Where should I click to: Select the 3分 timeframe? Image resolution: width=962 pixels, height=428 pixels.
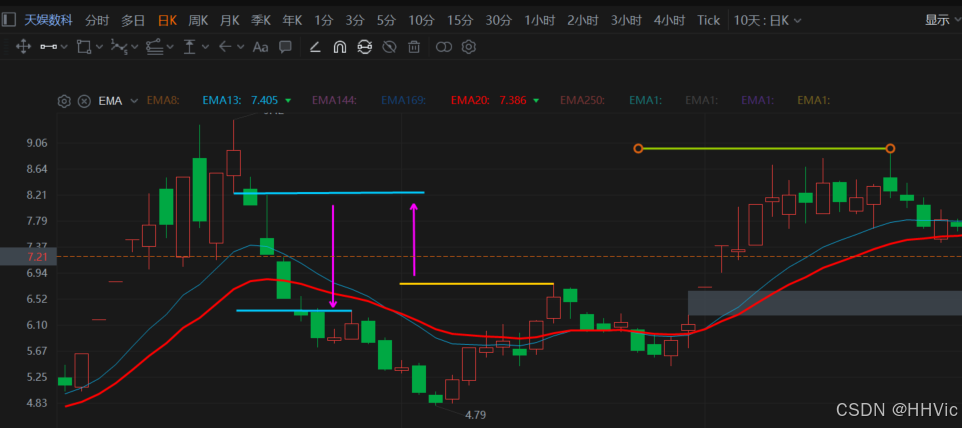click(x=355, y=21)
